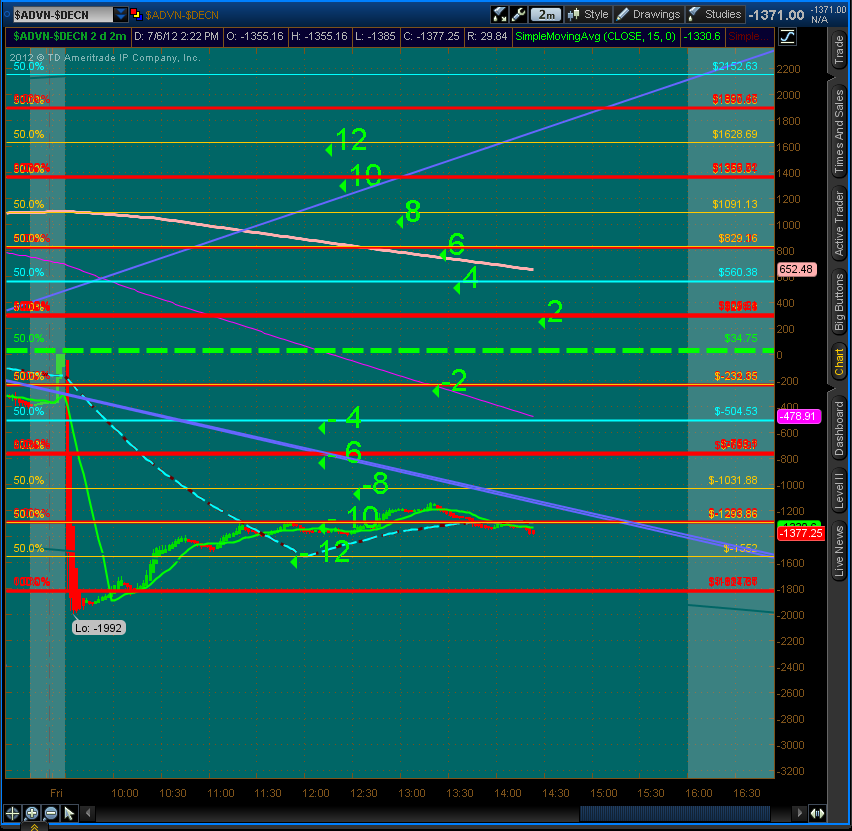This screenshot has height=831, width=852.
Task: Click the -478.91 magenta price axis label
Action: pos(798,416)
